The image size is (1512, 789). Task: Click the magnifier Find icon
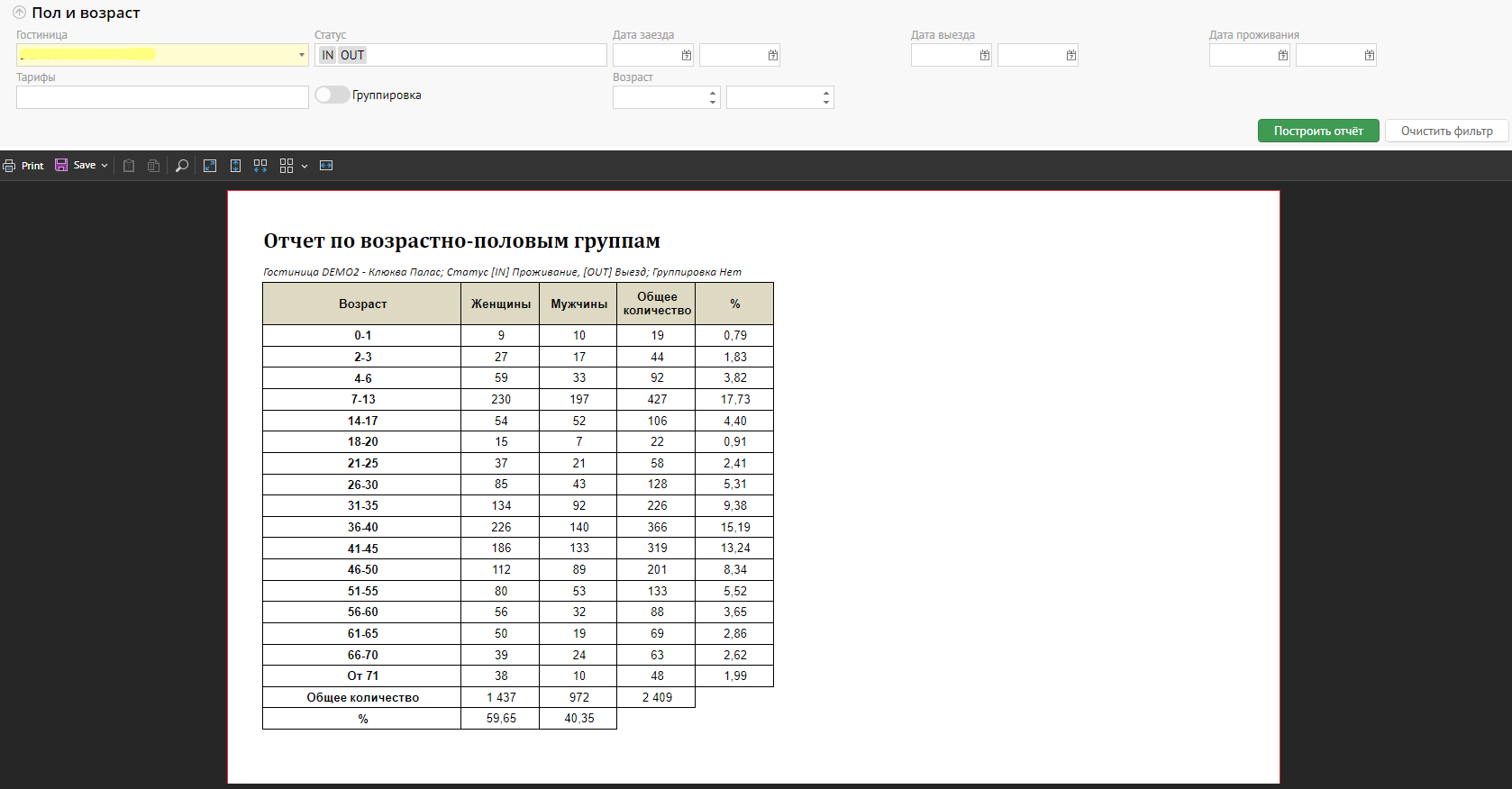point(181,166)
